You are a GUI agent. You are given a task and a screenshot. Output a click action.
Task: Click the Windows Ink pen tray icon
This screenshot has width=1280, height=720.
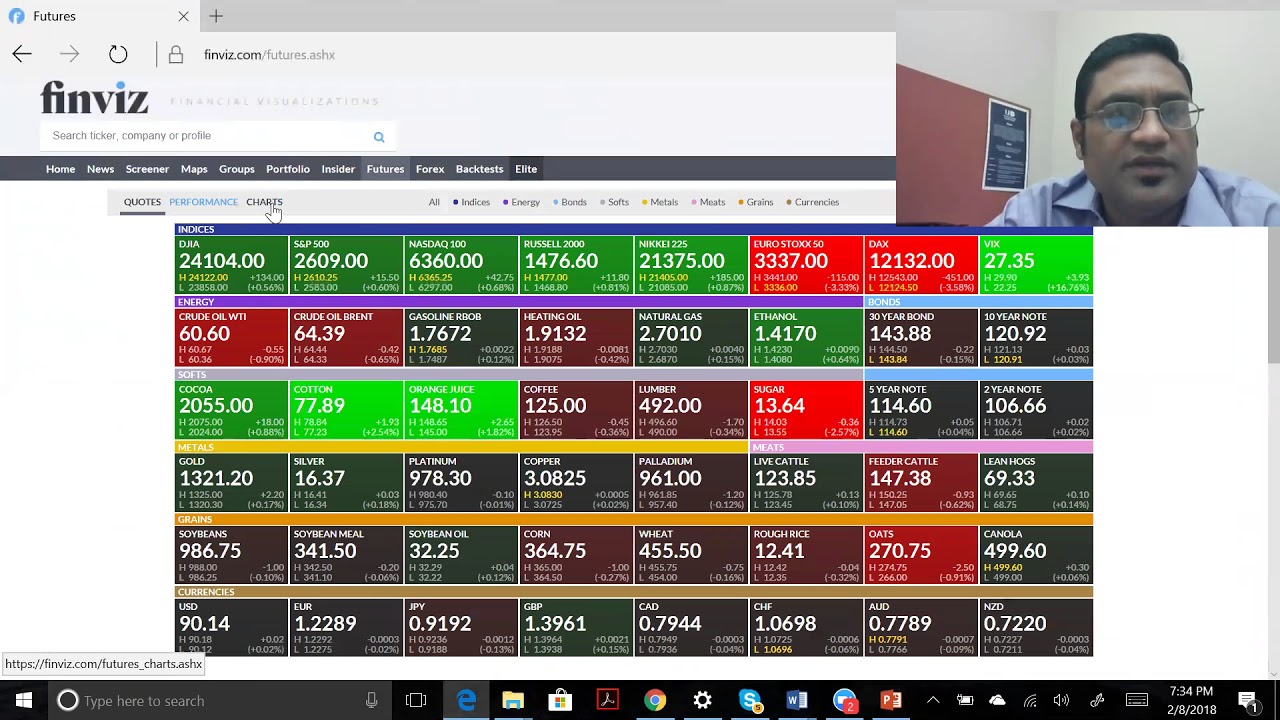coord(1097,700)
